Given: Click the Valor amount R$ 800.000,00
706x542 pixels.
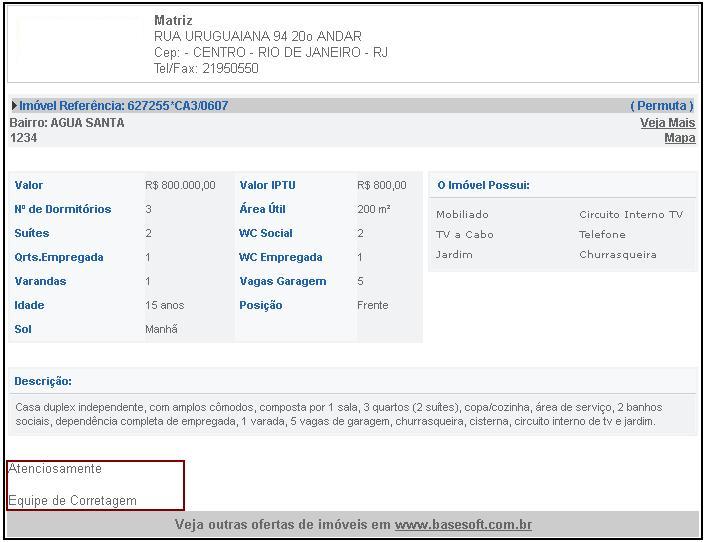Looking at the screenshot, I should pyautogui.click(x=180, y=185).
